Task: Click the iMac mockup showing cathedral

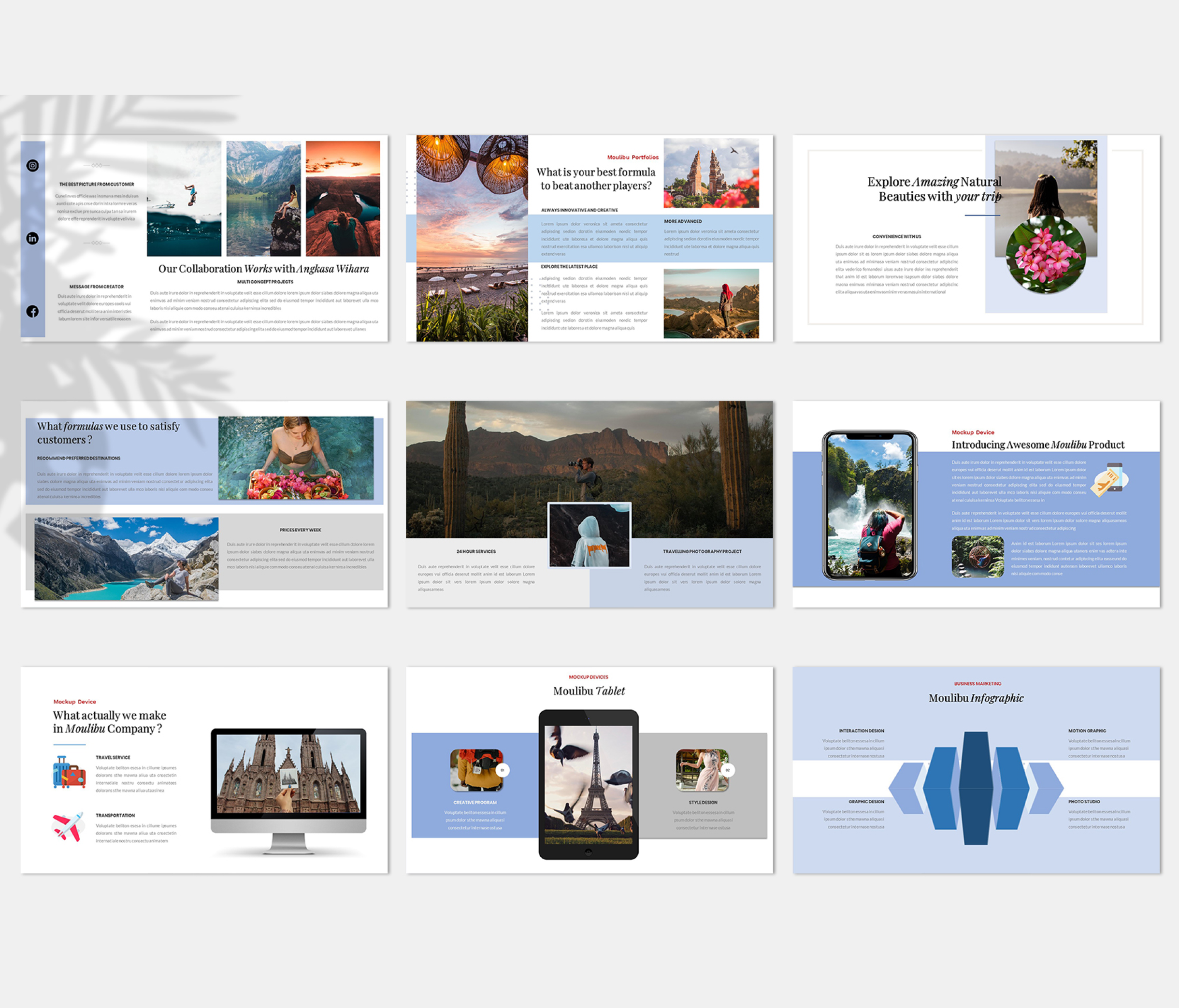Action: 288,791
